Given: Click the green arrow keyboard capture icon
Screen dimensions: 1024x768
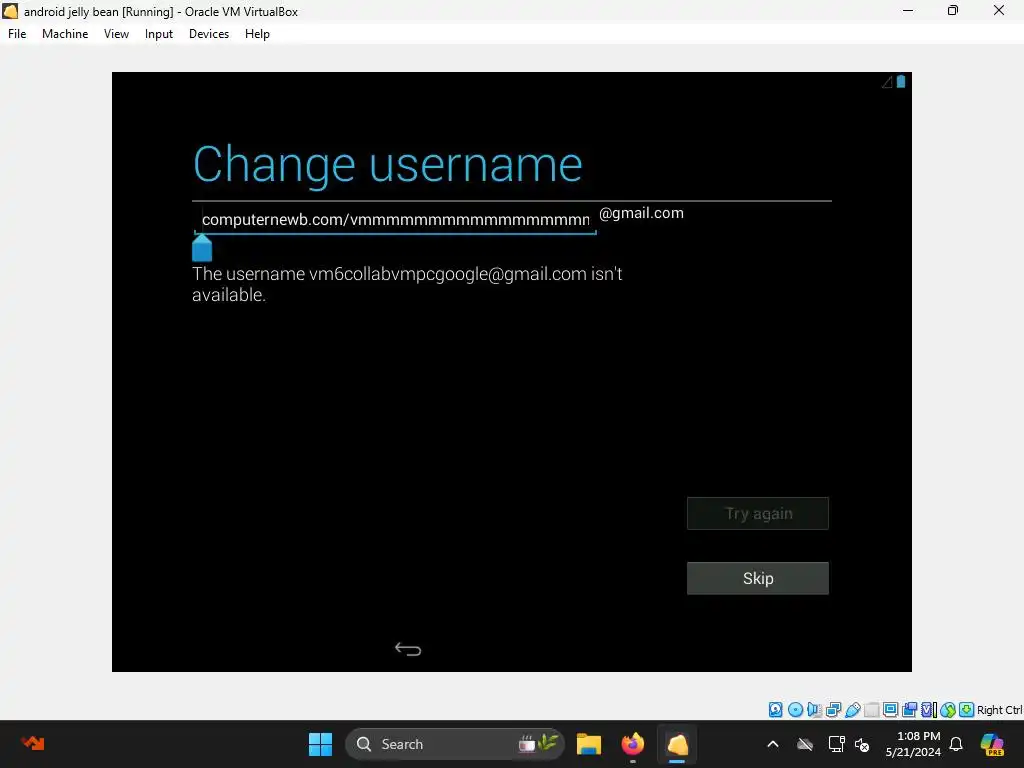Looking at the screenshot, I should (967, 710).
